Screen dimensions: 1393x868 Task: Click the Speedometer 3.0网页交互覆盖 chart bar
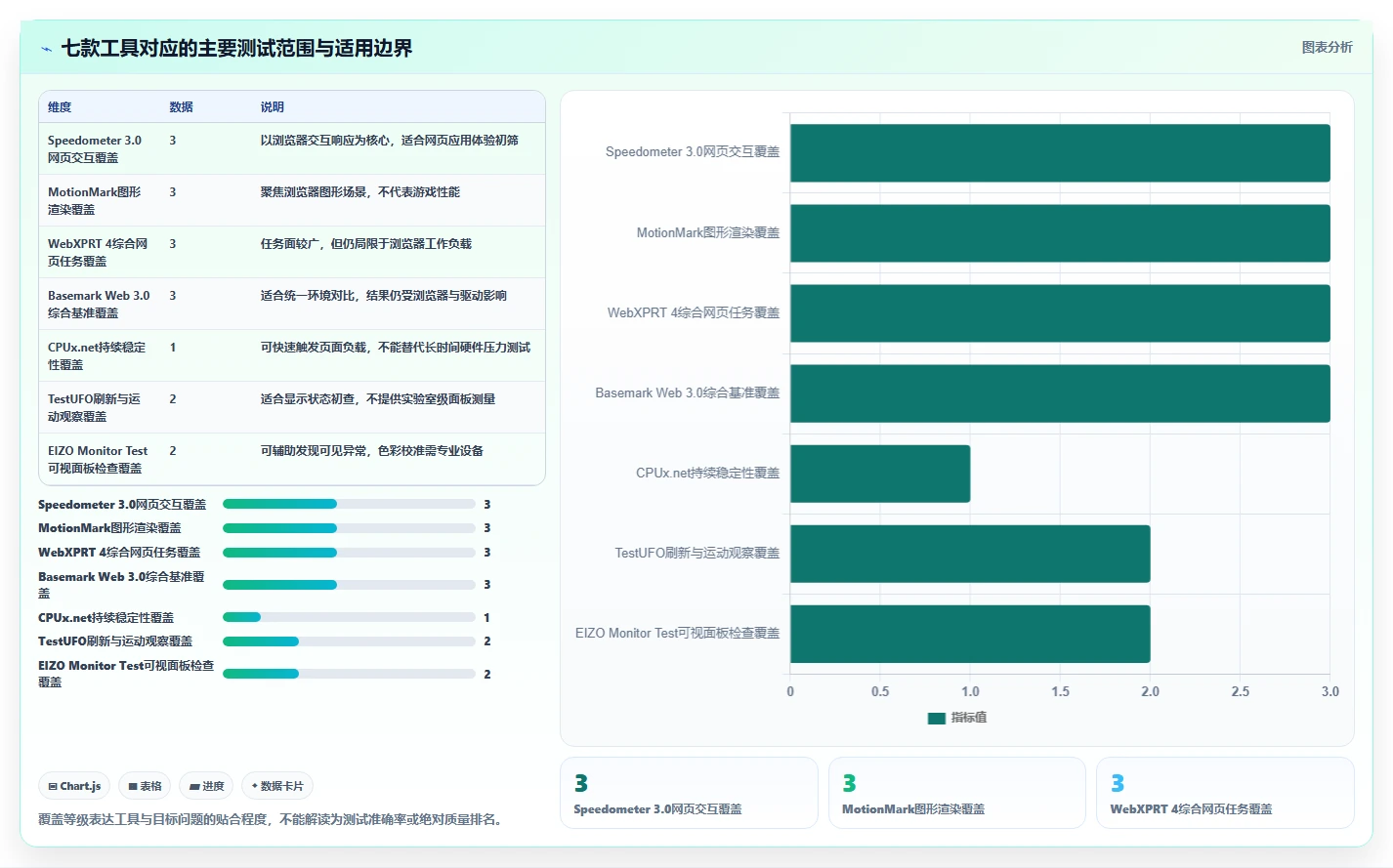(x=1060, y=153)
